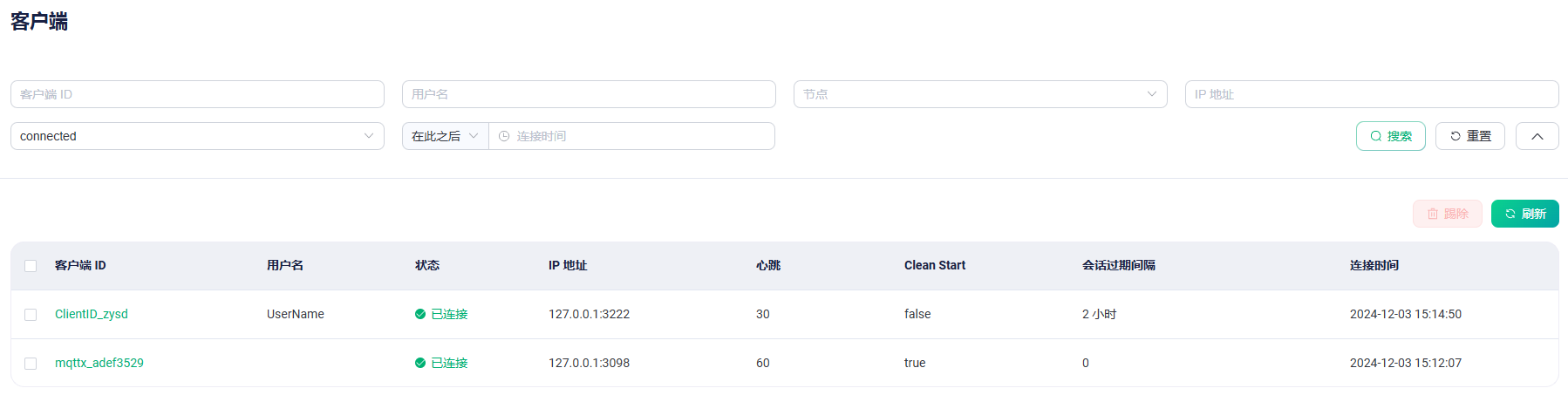The height and width of the screenshot is (402, 1568).
Task: Toggle the select-all checkbox in table header
Action: 31,266
